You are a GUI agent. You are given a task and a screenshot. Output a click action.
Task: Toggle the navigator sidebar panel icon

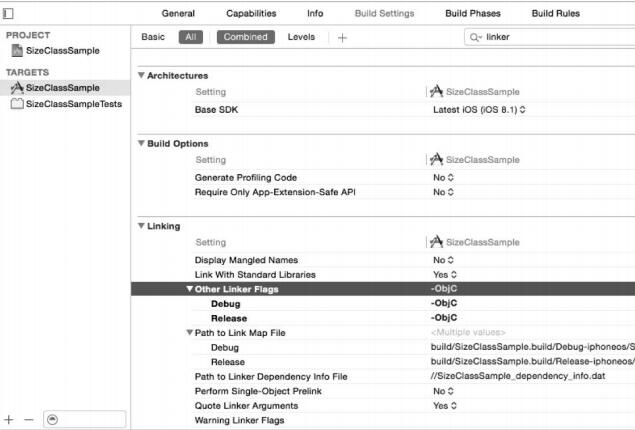click(x=9, y=13)
